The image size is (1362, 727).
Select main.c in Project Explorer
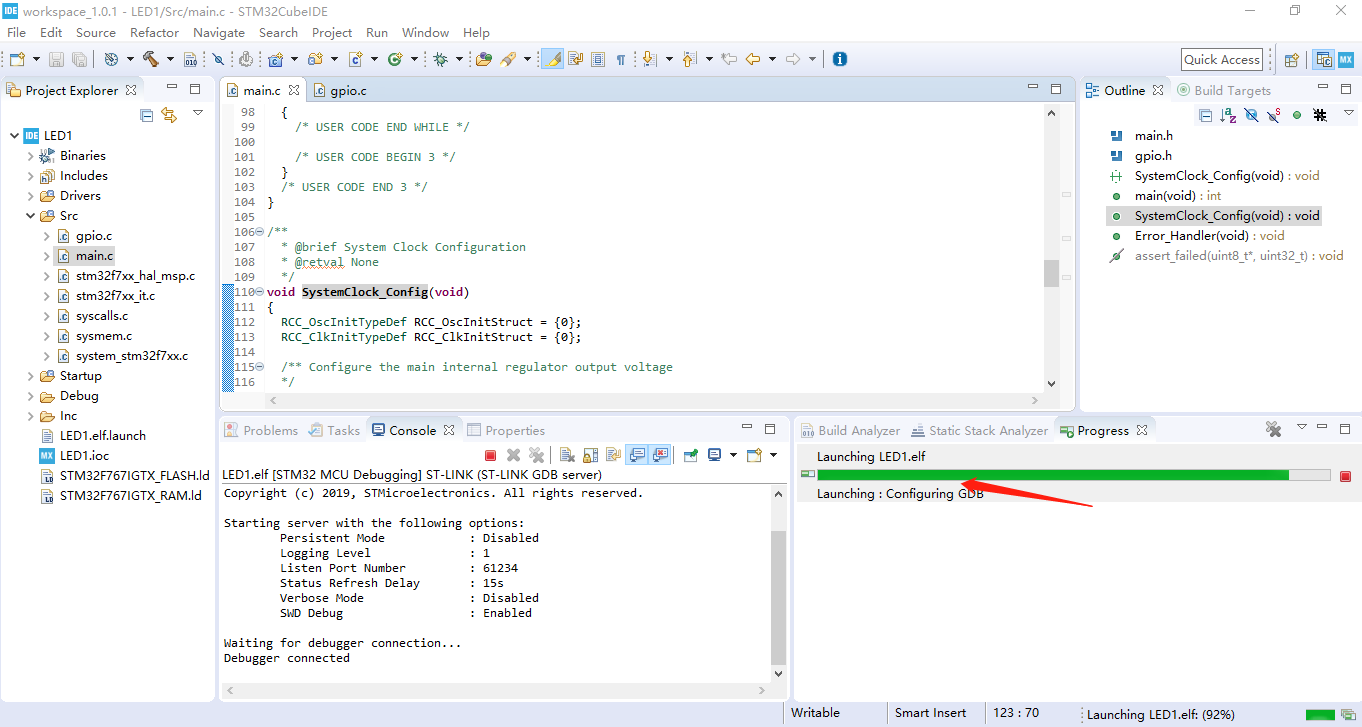pos(94,256)
